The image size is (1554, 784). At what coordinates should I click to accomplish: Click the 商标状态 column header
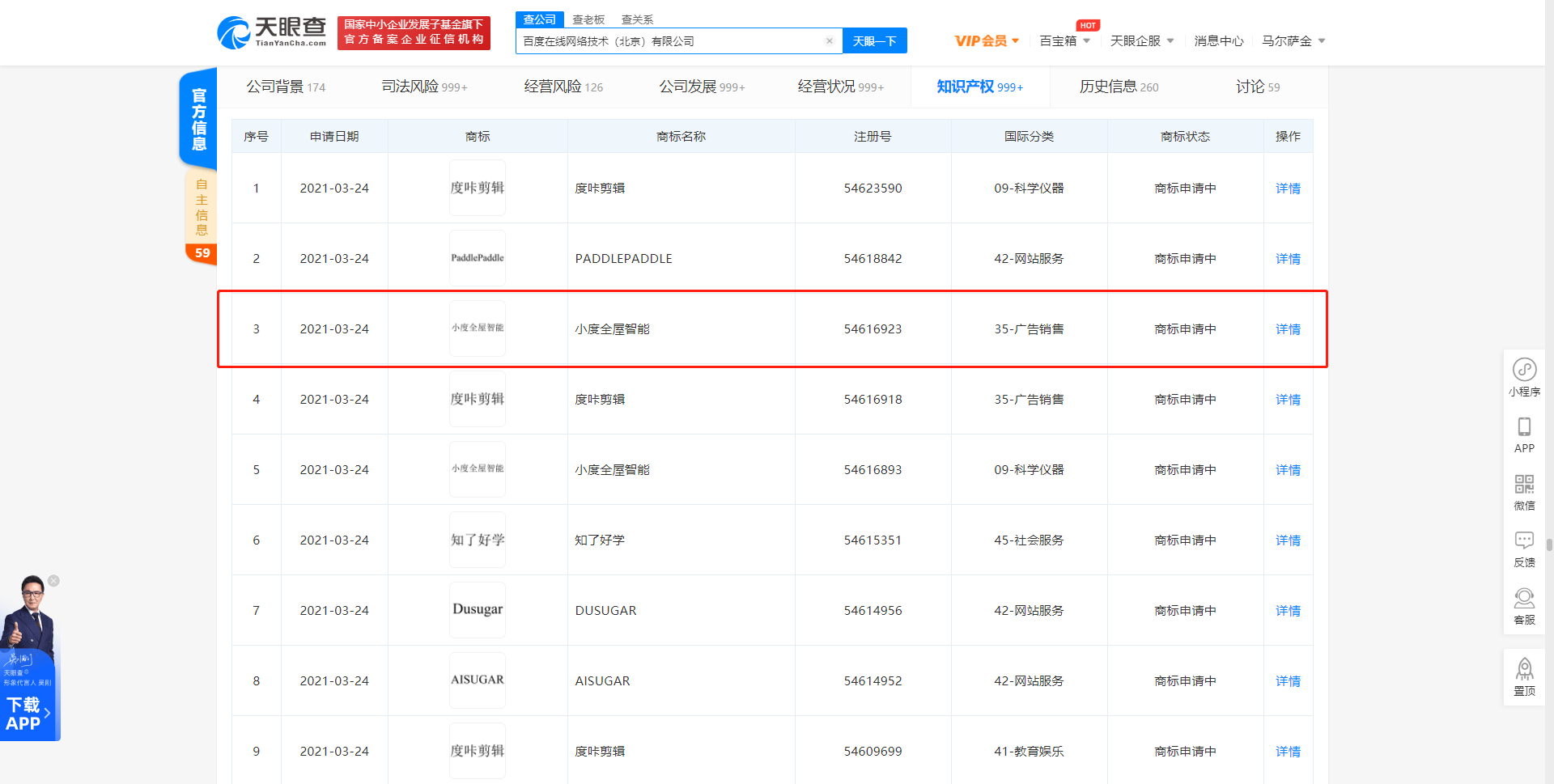(x=1185, y=136)
